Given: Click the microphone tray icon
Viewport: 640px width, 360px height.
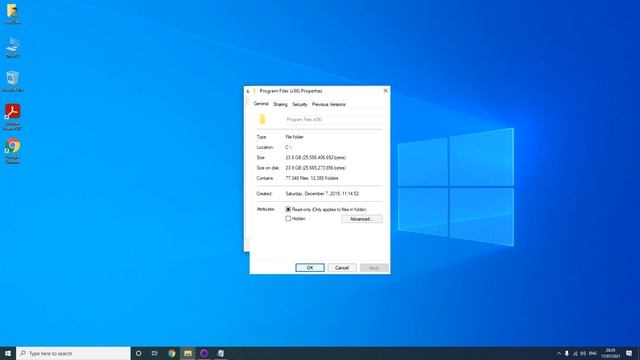Looking at the screenshot, I should pos(567,353).
